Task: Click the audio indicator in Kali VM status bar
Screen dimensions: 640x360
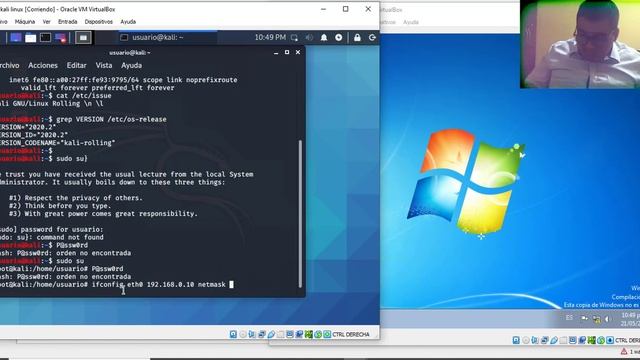Action: tap(251, 334)
